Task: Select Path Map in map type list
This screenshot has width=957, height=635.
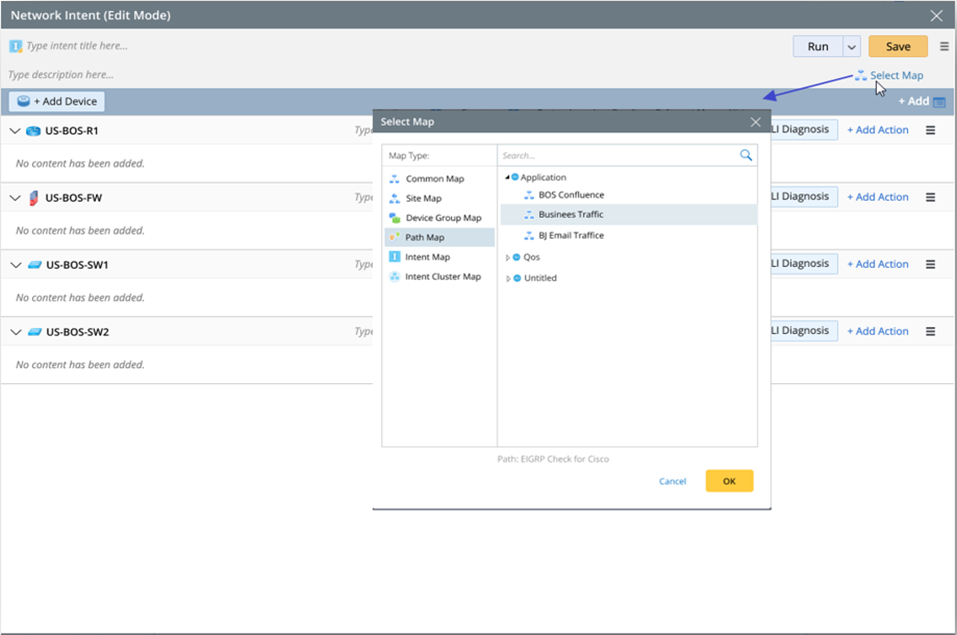Action: (439, 238)
